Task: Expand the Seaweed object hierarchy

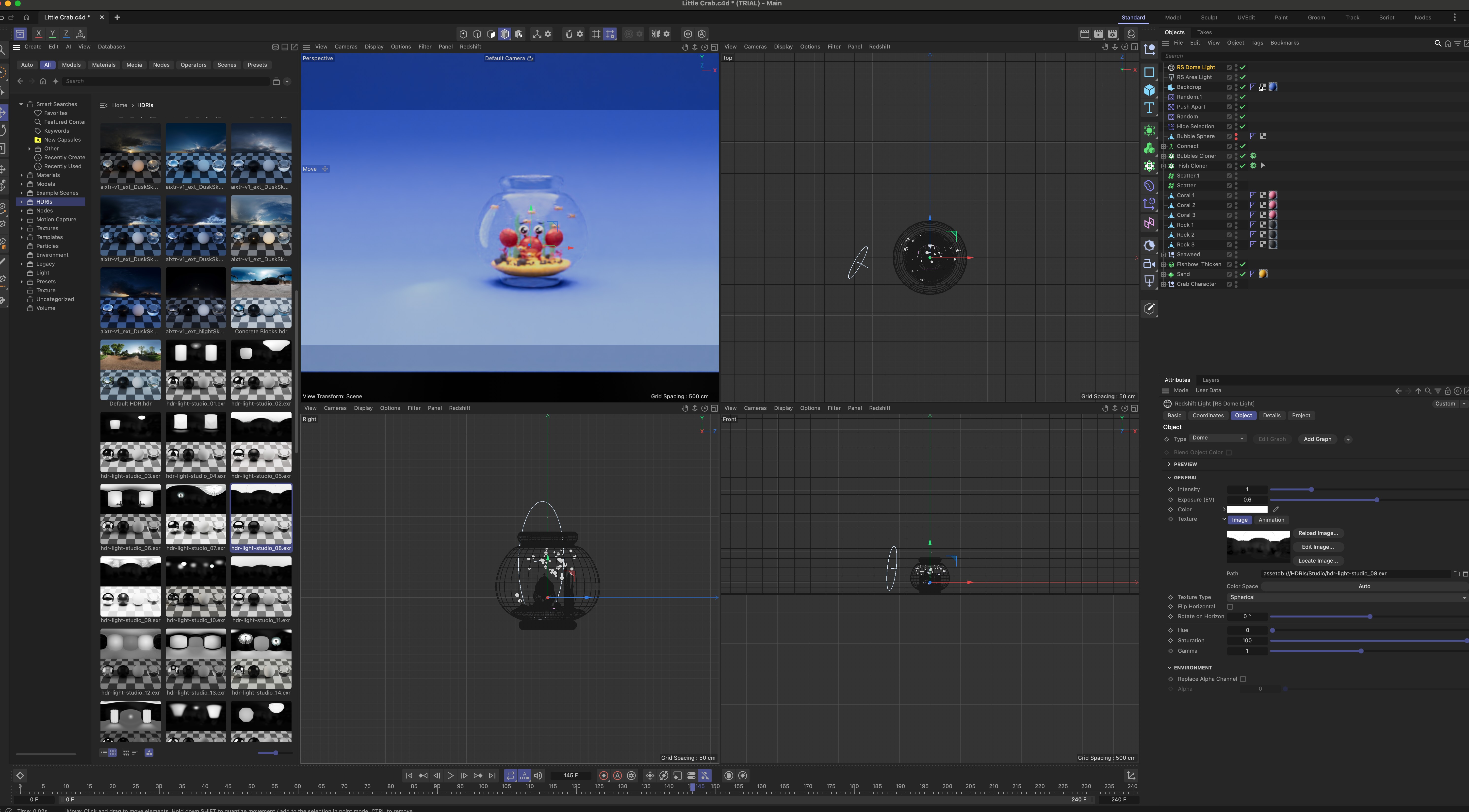Action: [1163, 255]
